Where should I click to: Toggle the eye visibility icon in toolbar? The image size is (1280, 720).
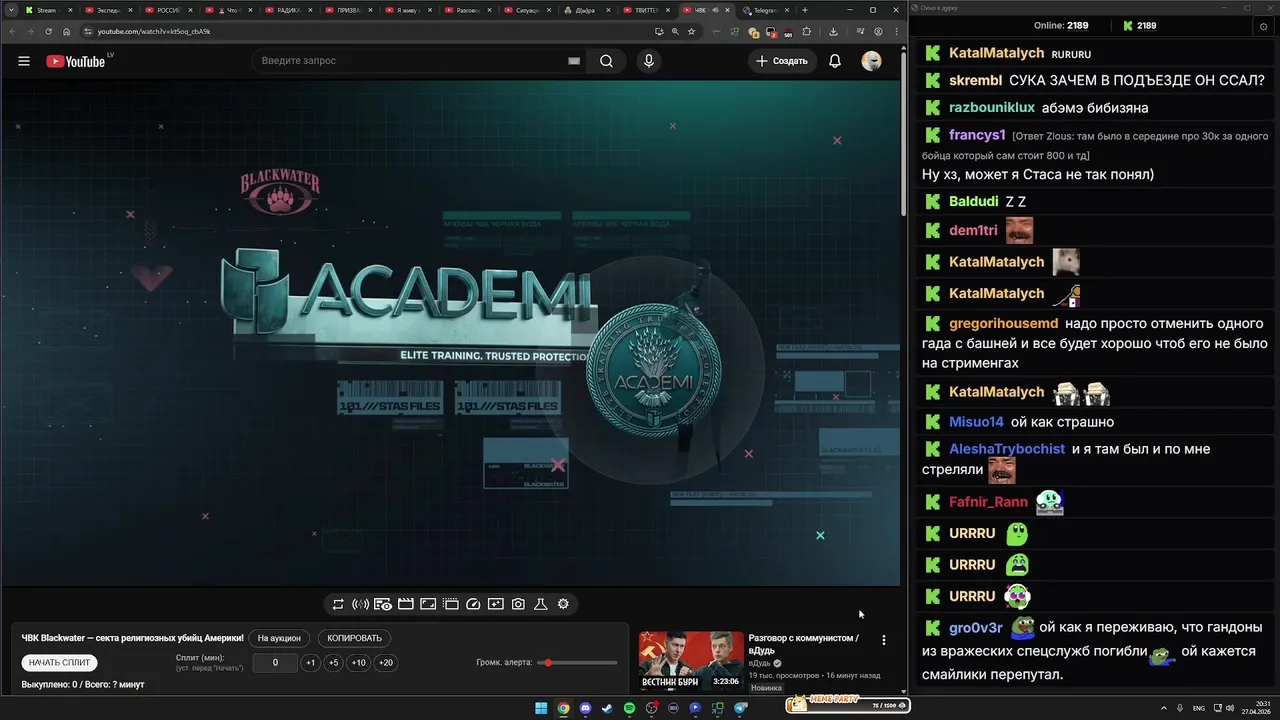click(x=383, y=604)
